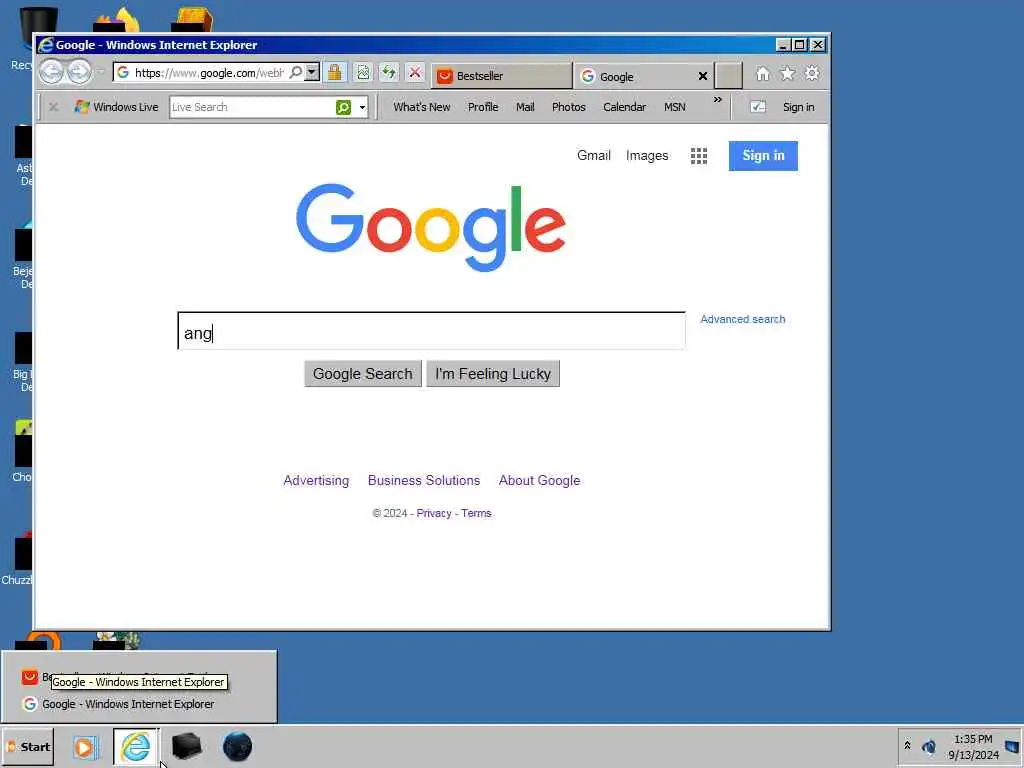The width and height of the screenshot is (1024, 768).
Task: Click the green Live Search magnifier button
Action: pos(344,107)
